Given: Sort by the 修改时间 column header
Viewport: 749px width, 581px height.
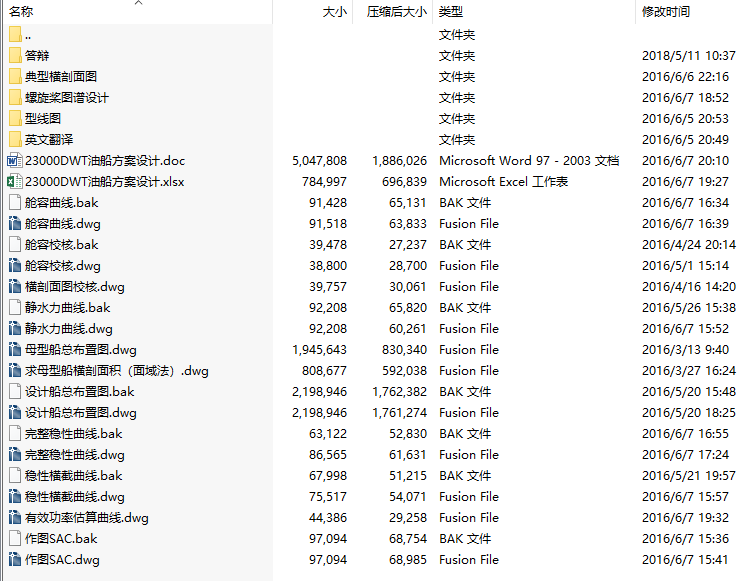Looking at the screenshot, I should click(x=692, y=11).
